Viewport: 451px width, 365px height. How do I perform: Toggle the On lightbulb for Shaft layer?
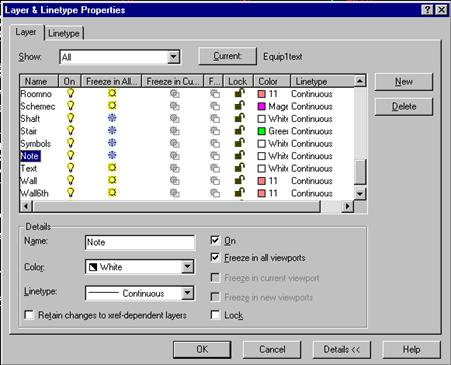(x=70, y=119)
